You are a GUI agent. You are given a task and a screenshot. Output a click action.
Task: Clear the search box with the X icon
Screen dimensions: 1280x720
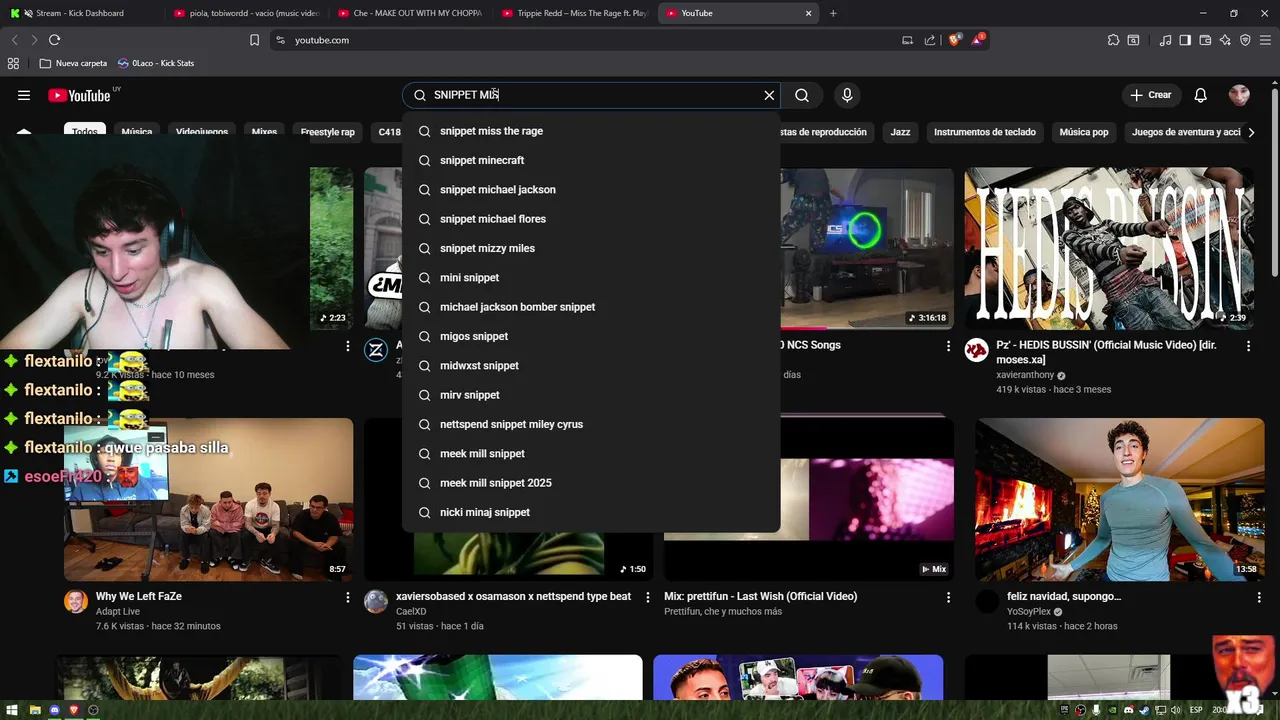point(769,95)
